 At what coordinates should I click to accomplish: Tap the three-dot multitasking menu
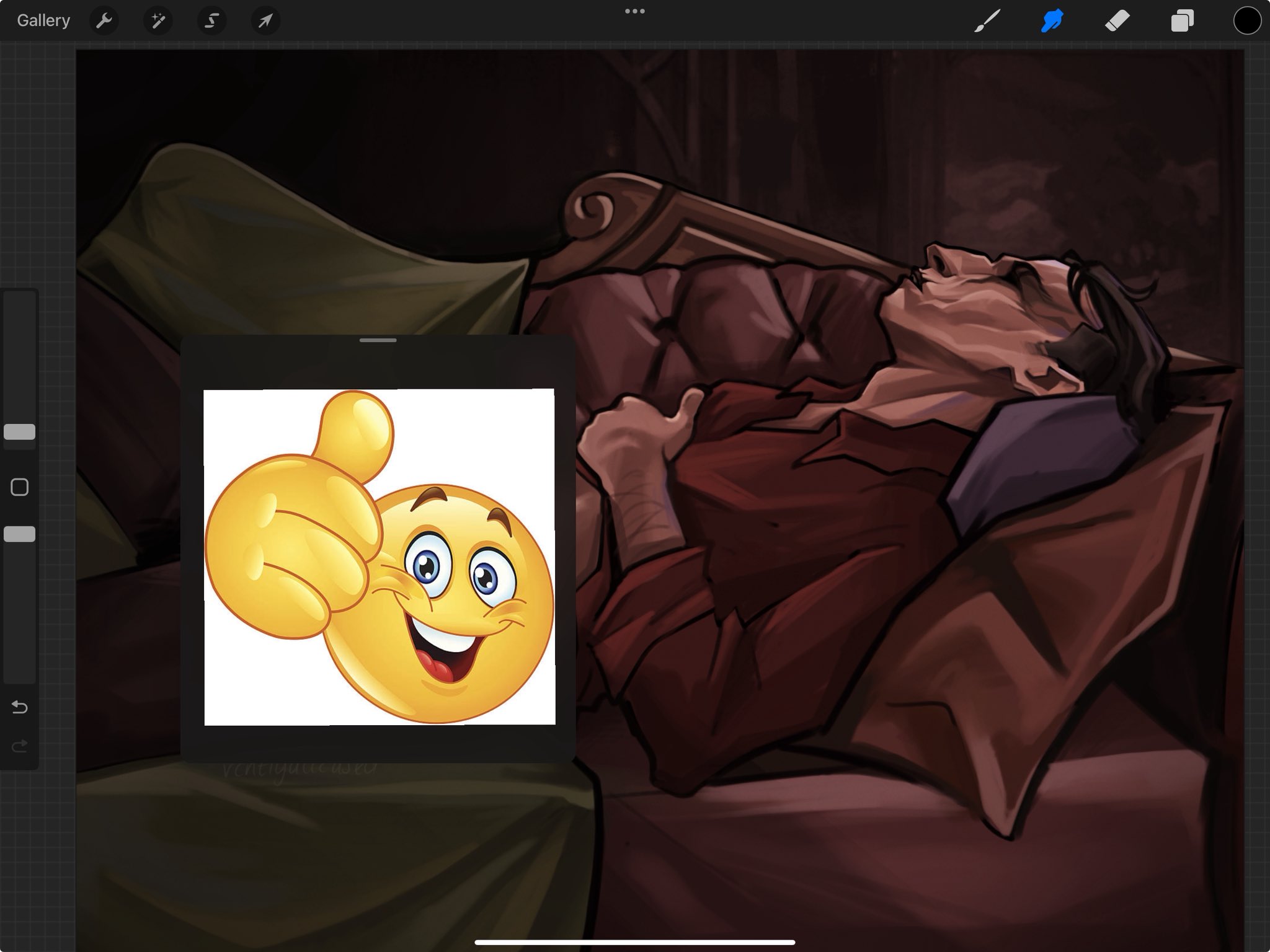coord(635,11)
